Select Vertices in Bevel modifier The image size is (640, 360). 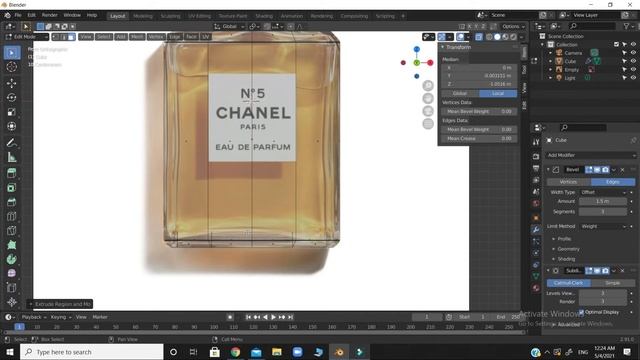569,182
